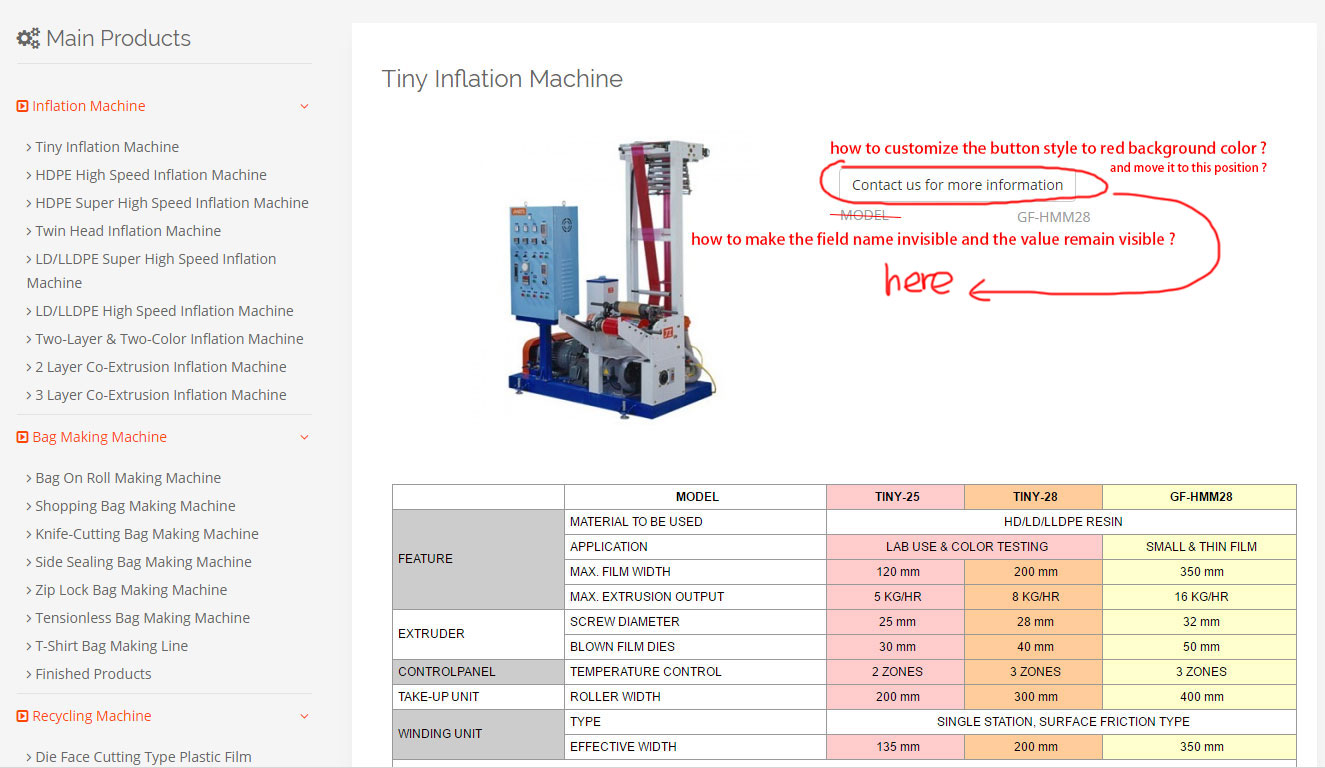This screenshot has width=1325, height=768.
Task: Click the GF-HMM28 table header cell
Action: (x=1200, y=497)
